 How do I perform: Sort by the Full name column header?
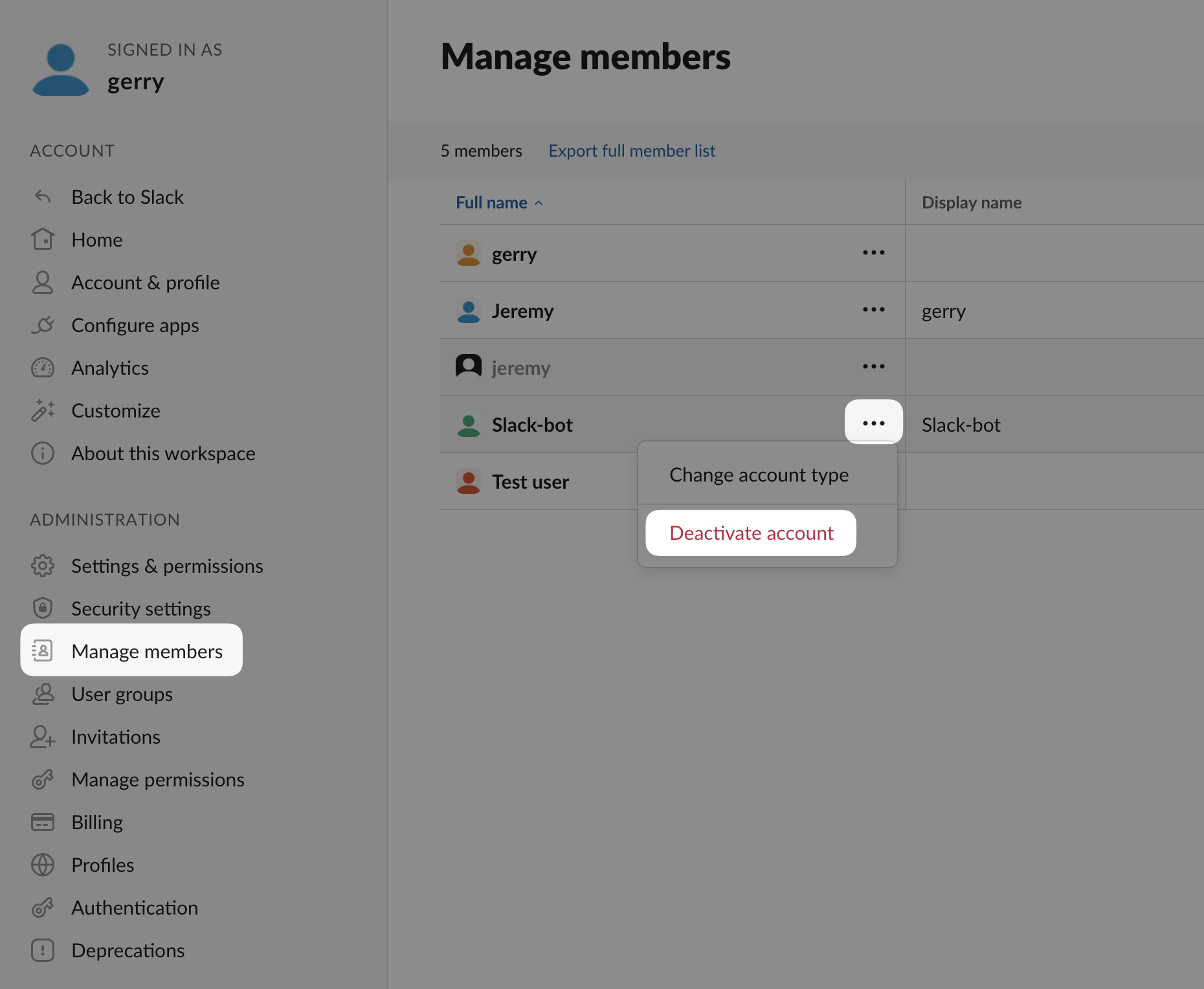(x=499, y=203)
